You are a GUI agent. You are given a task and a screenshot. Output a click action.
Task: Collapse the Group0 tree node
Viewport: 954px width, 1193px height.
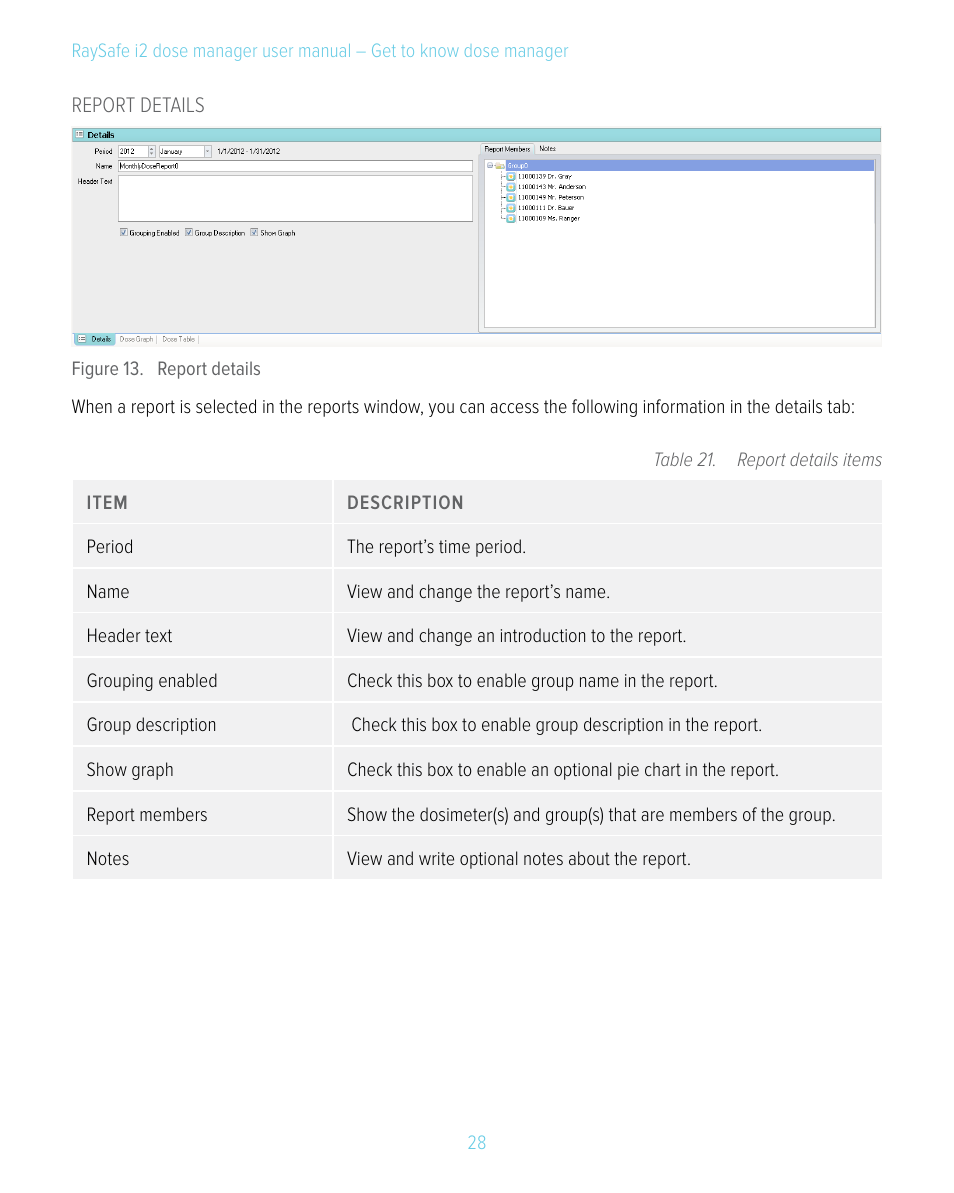(x=490, y=165)
